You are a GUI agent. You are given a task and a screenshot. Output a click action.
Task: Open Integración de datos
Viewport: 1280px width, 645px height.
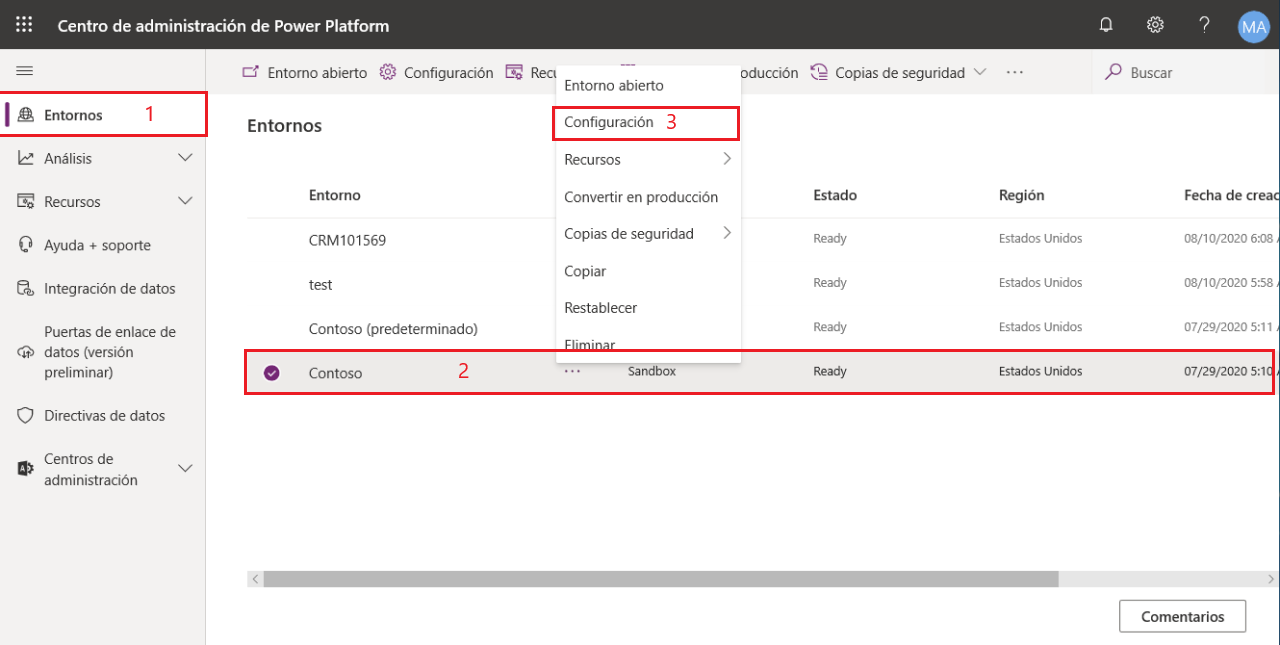pos(110,288)
